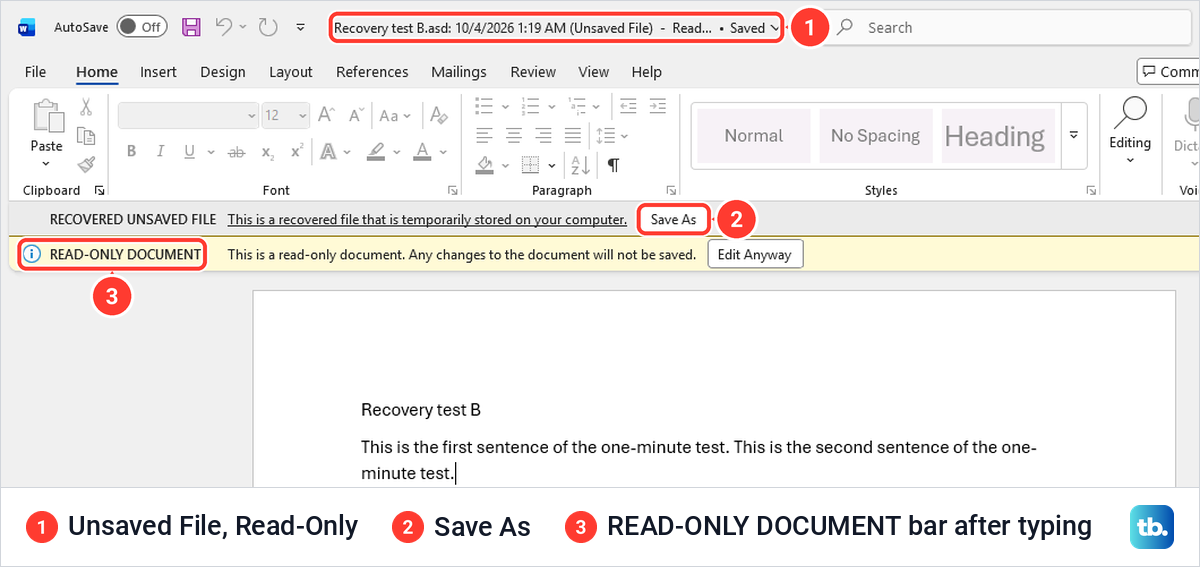
Task: Open the borders dropdown arrow
Action: click(551, 164)
